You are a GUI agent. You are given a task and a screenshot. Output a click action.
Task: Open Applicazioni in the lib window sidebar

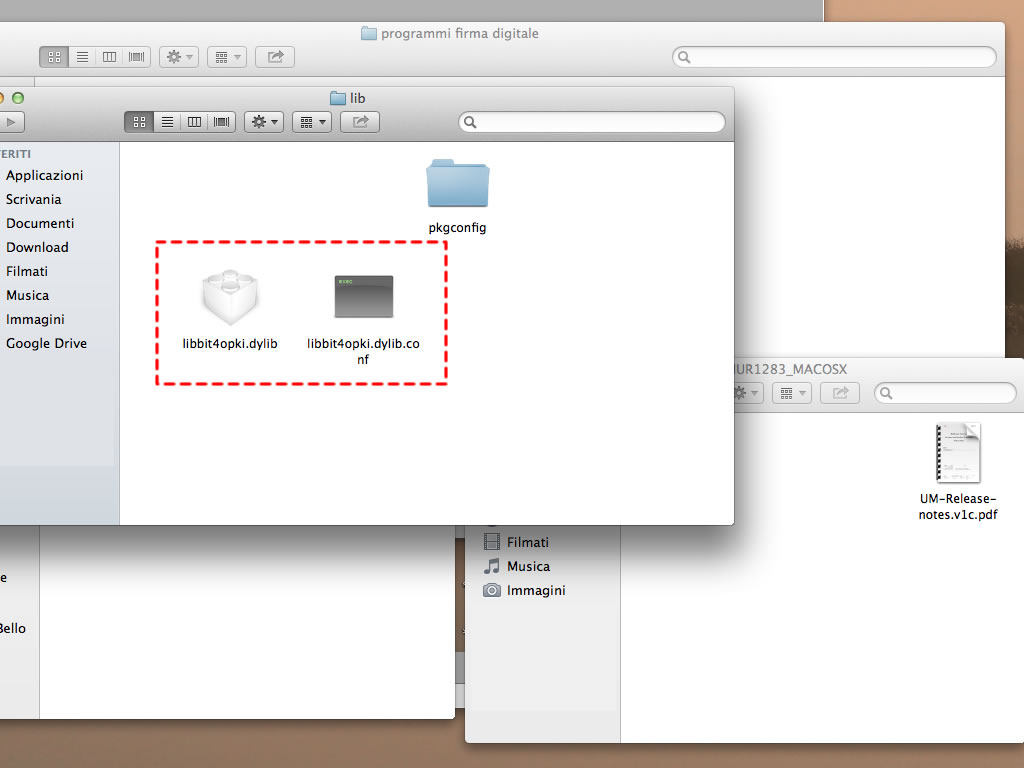[44, 175]
